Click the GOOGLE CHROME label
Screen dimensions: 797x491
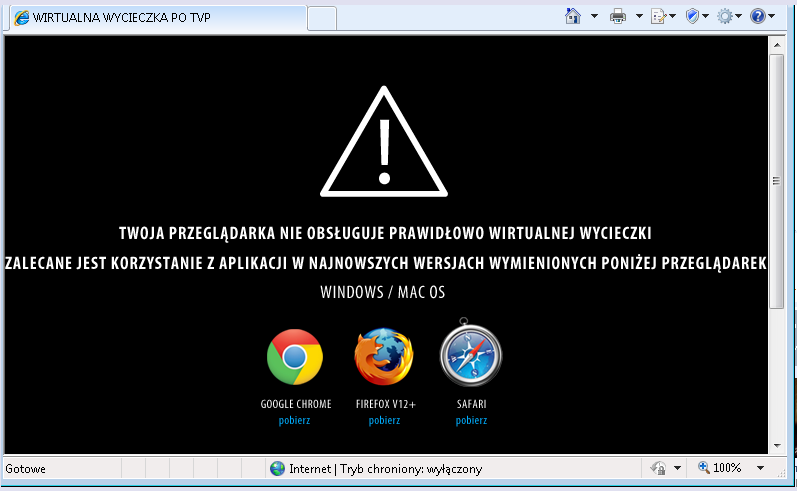[x=296, y=404]
